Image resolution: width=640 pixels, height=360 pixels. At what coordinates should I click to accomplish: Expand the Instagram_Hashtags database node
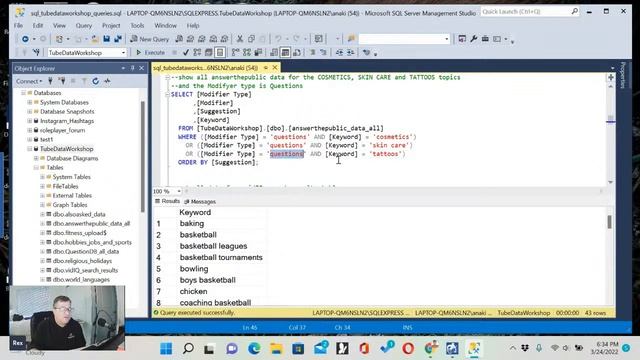click(x=30, y=121)
